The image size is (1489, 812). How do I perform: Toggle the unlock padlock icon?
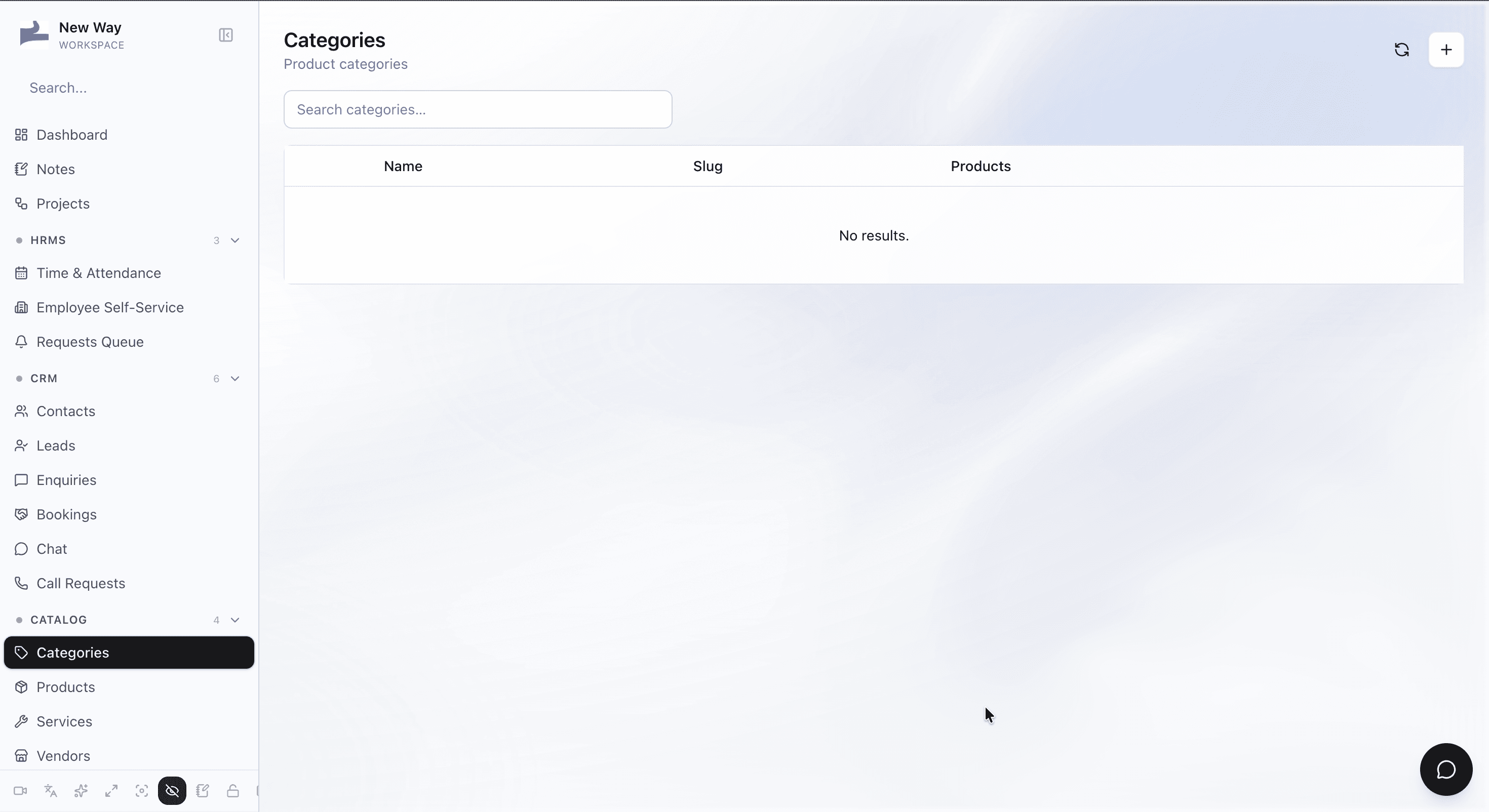(233, 791)
